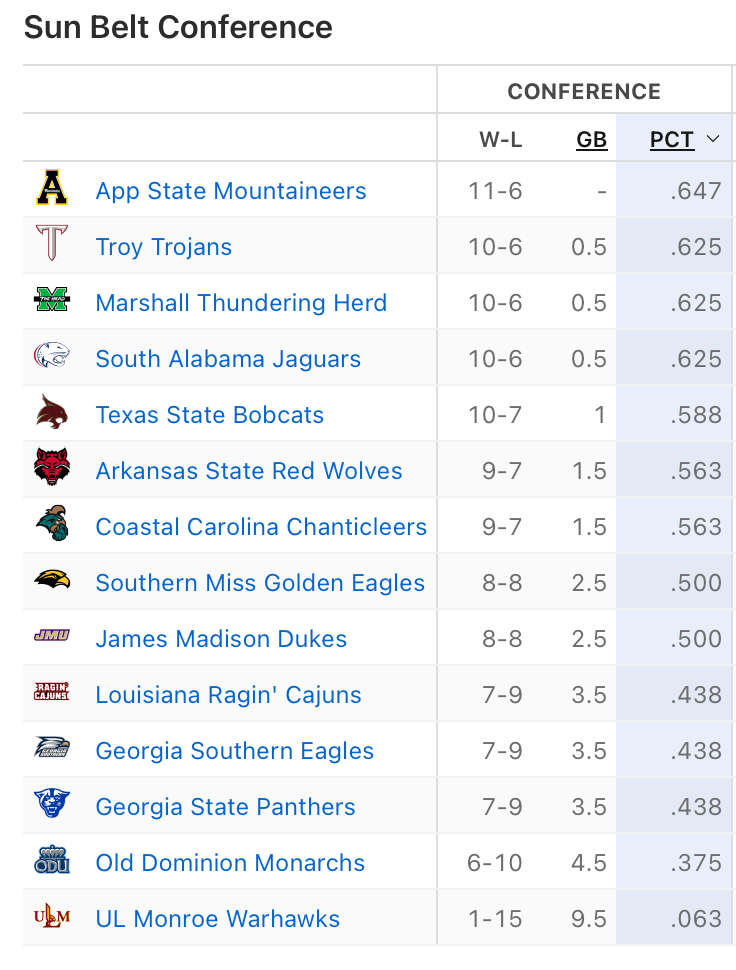Click the South Alabama Jaguars logo
The width and height of the screenshot is (736, 970).
pos(52,358)
